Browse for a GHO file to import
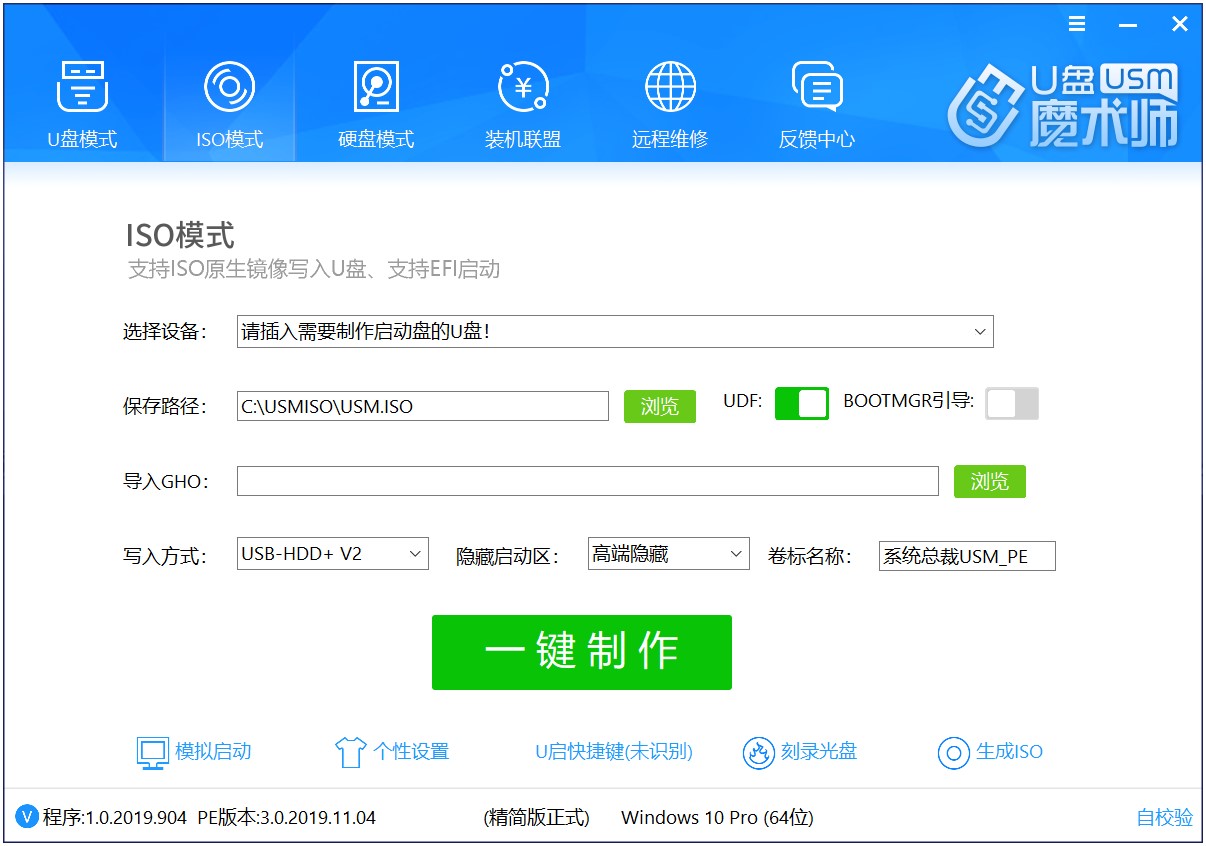This screenshot has width=1206, height=846. [990, 481]
